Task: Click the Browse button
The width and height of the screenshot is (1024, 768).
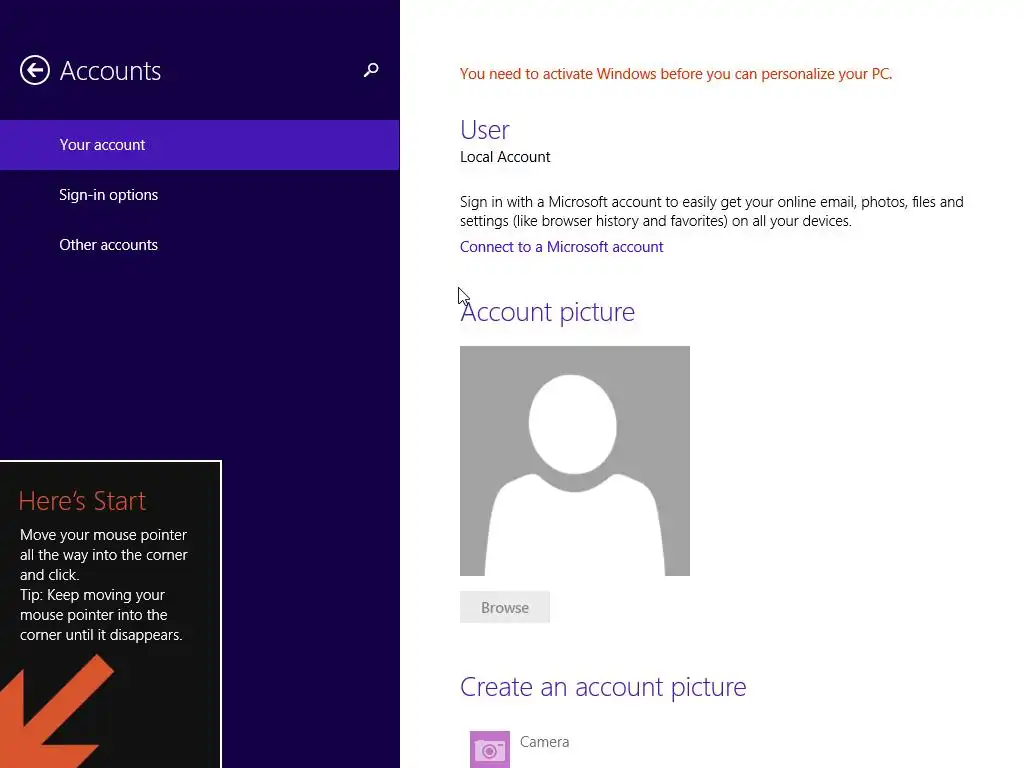Action: tap(505, 607)
